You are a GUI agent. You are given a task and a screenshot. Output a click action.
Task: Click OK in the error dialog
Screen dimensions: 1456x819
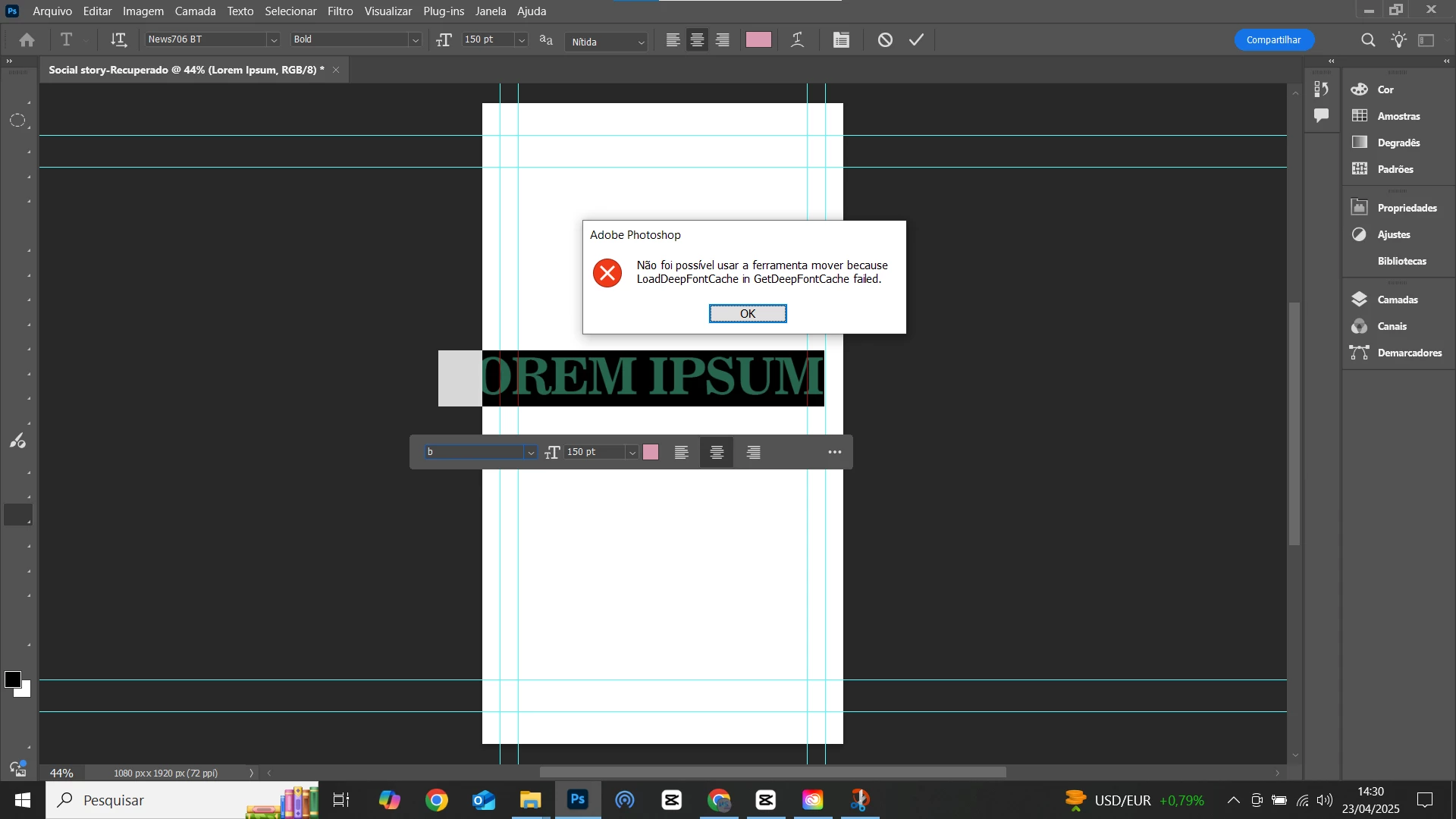[747, 313]
